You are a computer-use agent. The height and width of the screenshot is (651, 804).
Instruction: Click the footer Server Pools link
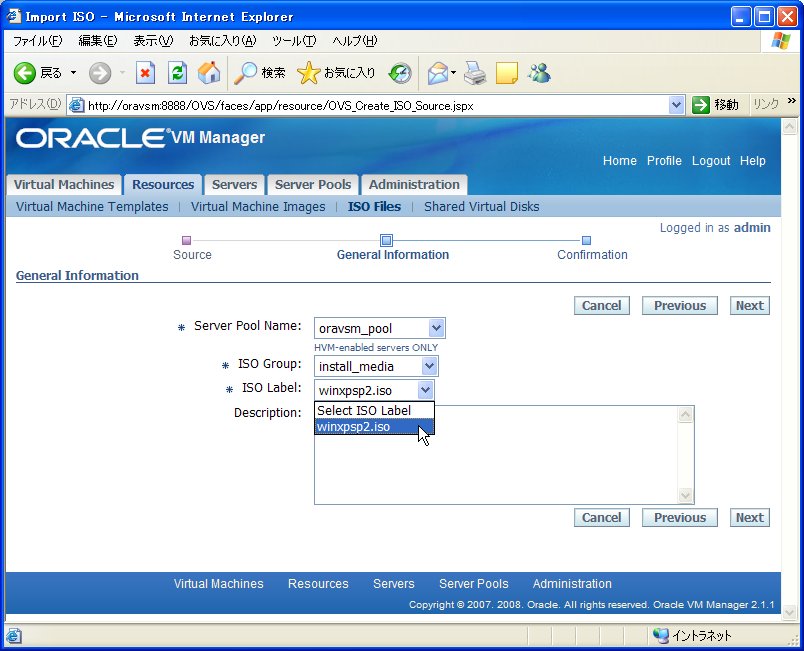tap(474, 583)
